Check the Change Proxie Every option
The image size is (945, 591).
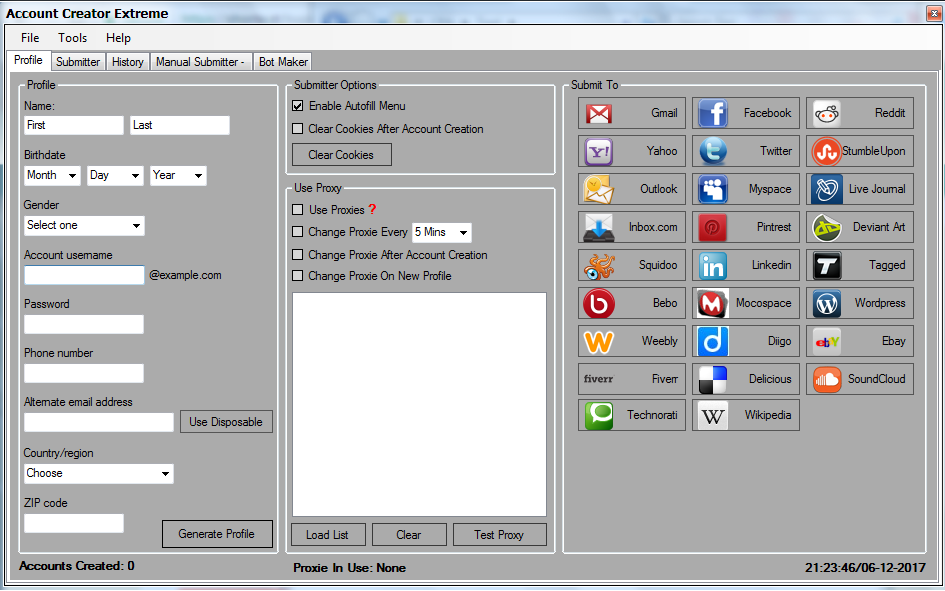298,232
